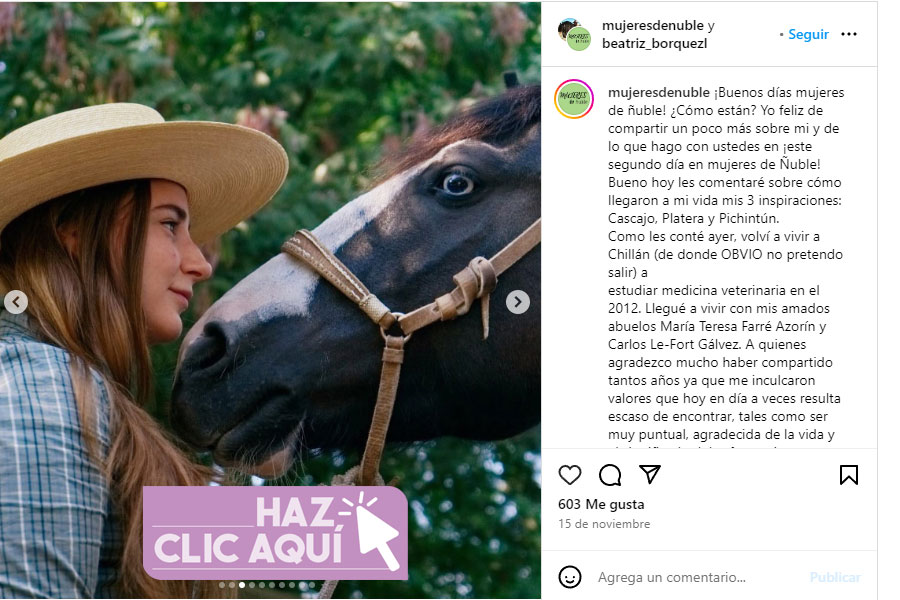Like the post with the heart icon
The width and height of the screenshot is (900, 600).
(x=569, y=475)
